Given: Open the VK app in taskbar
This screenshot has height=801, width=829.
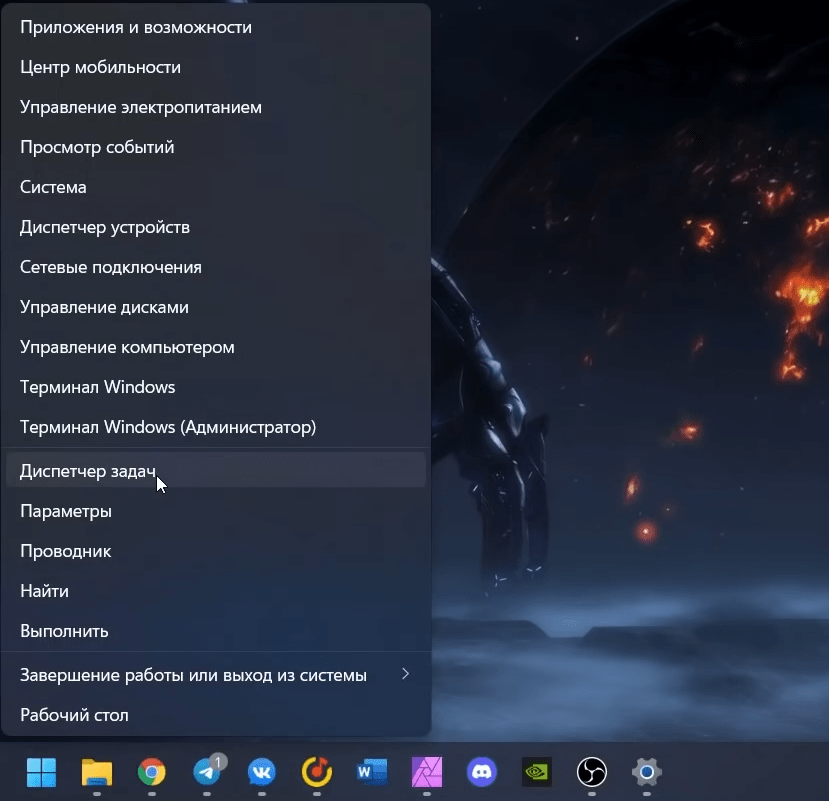Looking at the screenshot, I should coord(262,772).
